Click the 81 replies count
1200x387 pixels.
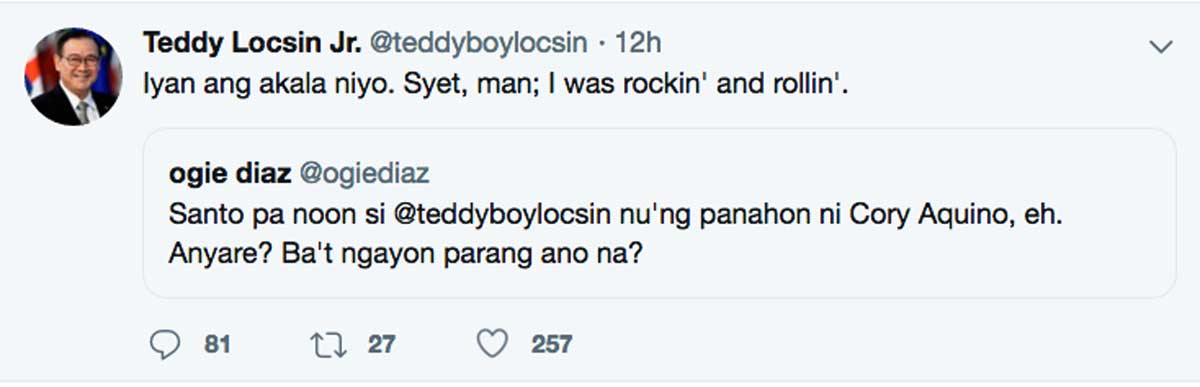217,345
